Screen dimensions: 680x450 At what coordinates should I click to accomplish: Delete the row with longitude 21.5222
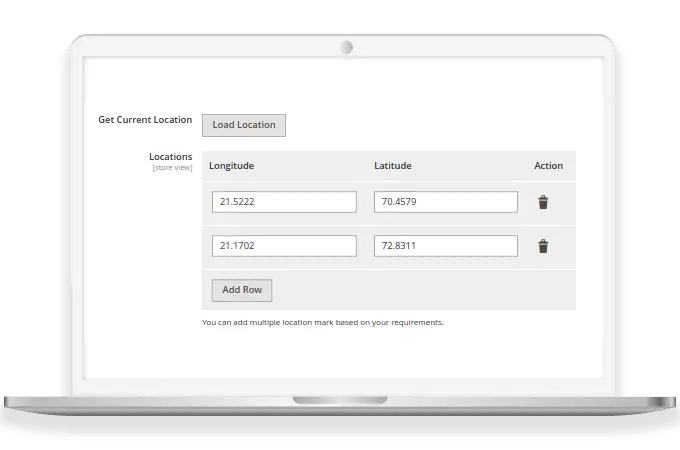coord(543,202)
